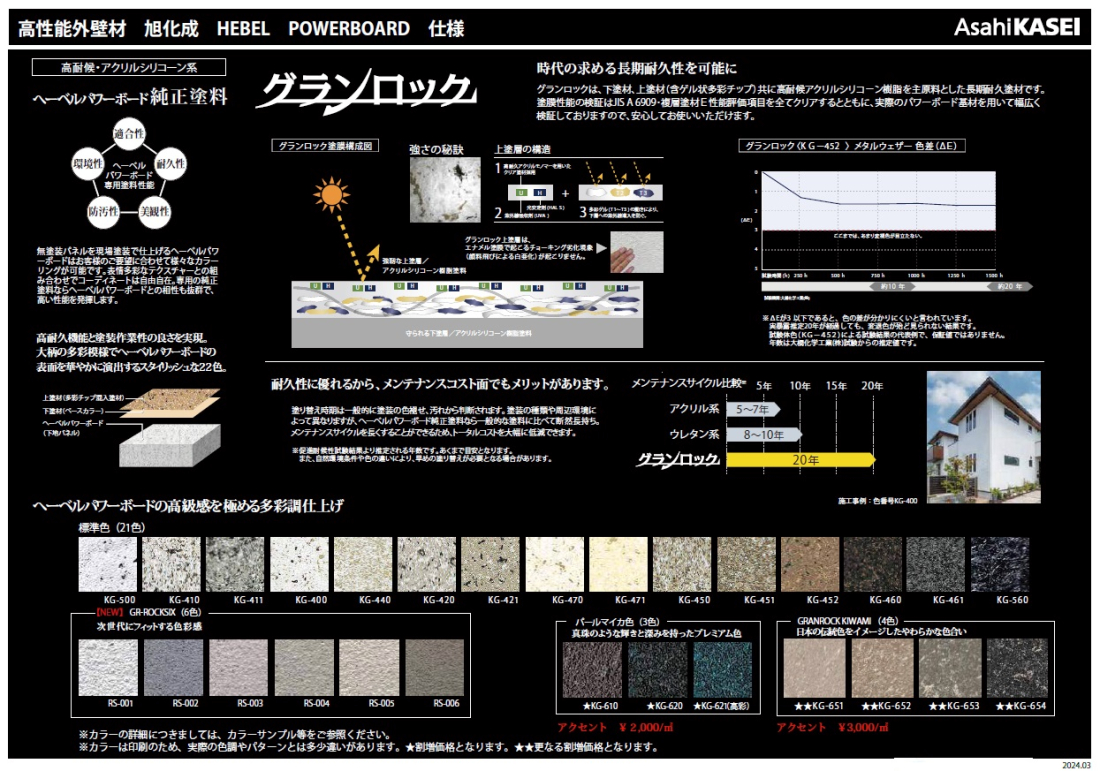Click the KG-451 swatch
This screenshot has height=771, width=1100.
coord(746,565)
